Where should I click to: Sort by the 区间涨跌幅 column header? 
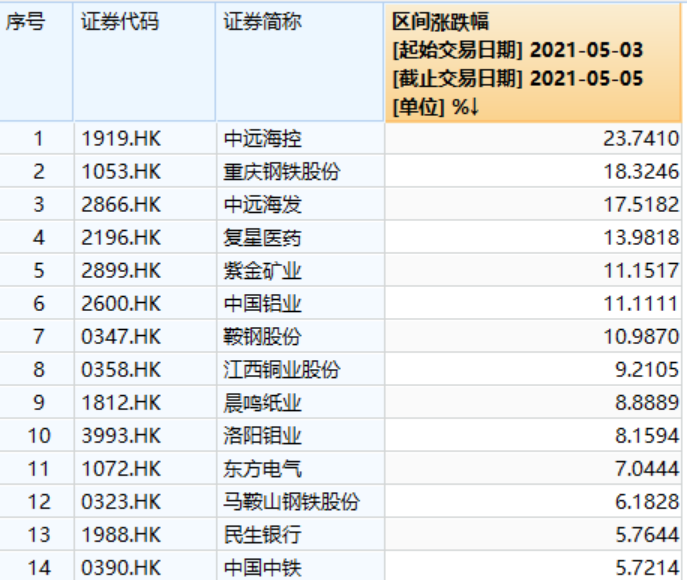(533, 62)
